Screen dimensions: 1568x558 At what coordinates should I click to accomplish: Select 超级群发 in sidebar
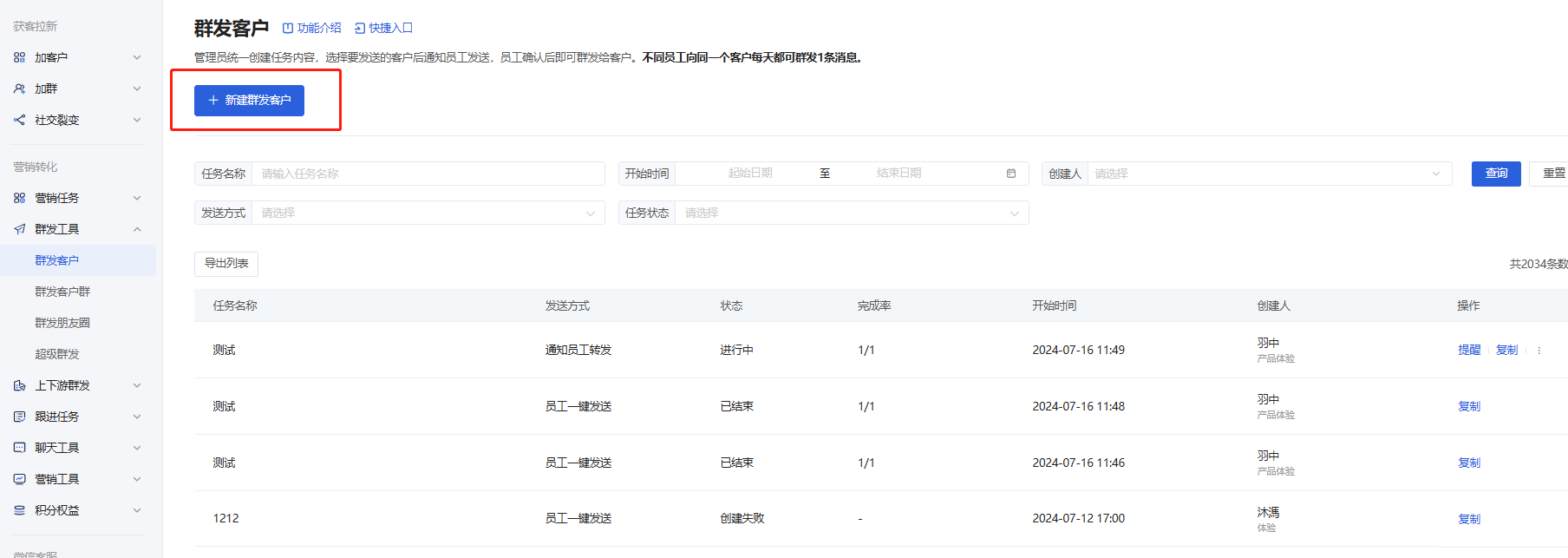coord(57,354)
